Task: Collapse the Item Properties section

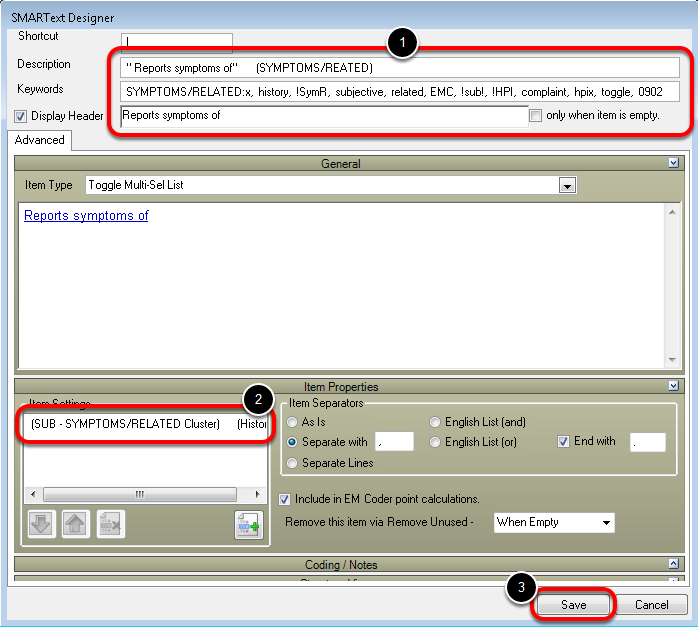Action: [x=674, y=386]
